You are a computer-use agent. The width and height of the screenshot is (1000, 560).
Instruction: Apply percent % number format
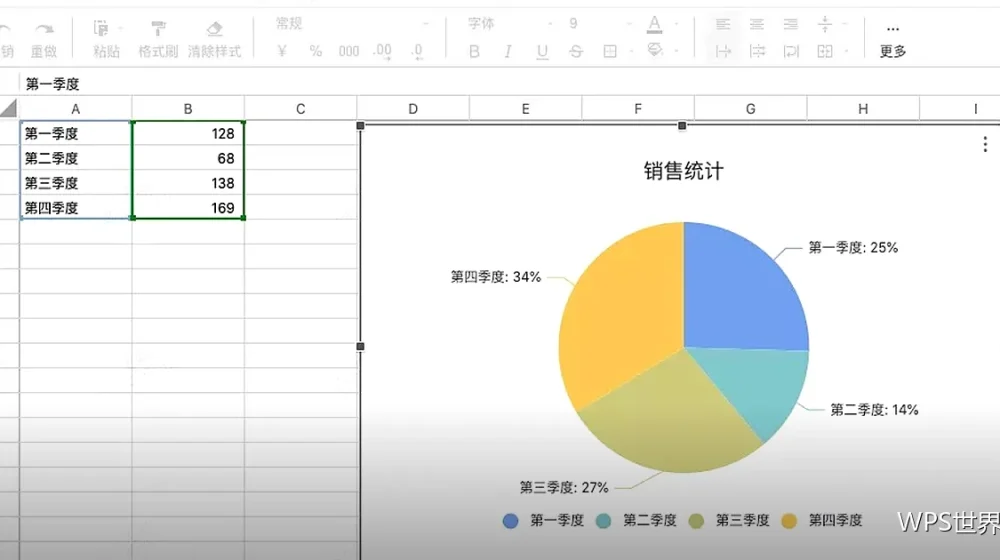[x=316, y=51]
